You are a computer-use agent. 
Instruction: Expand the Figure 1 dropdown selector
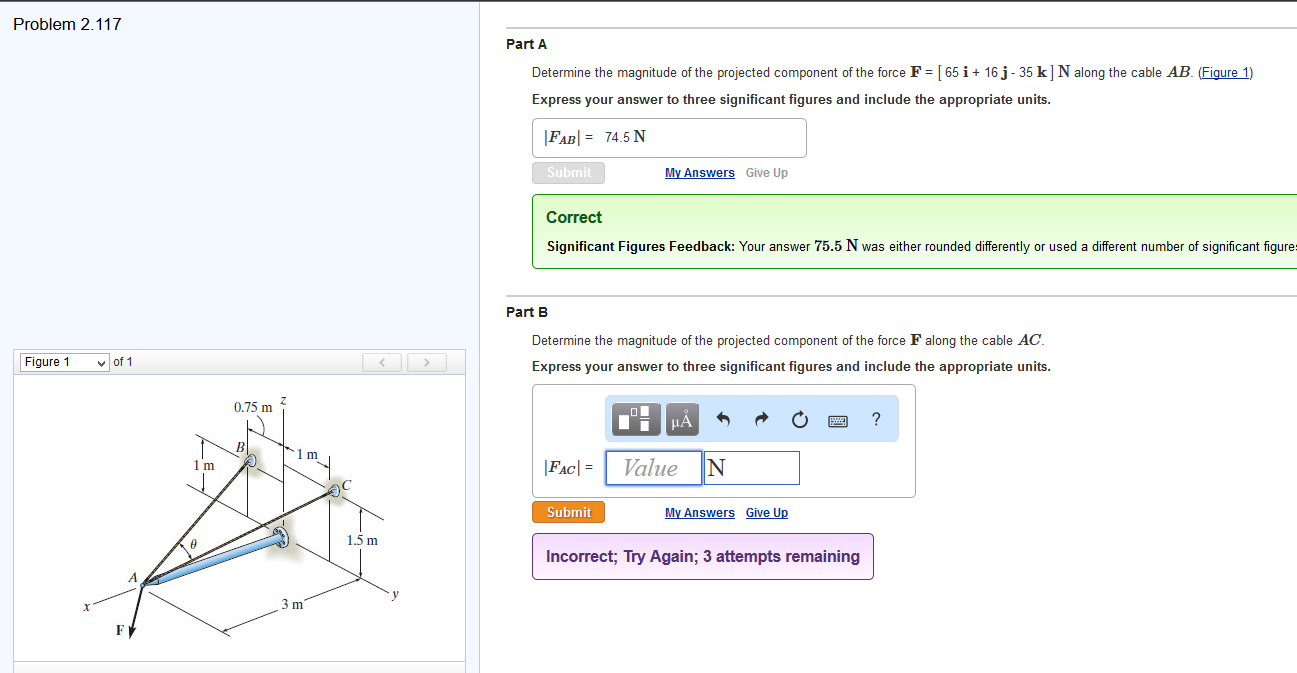coord(65,362)
